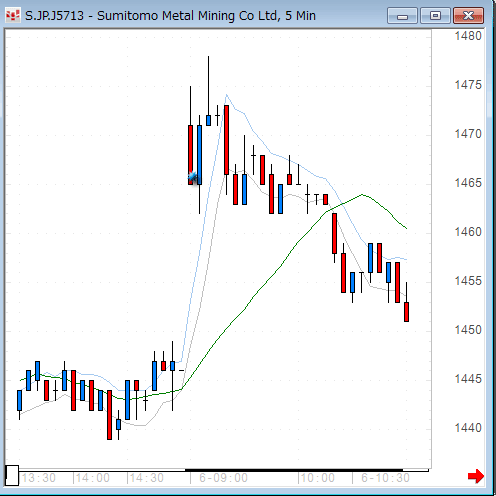Click the chart application icon in title bar

point(13,16)
